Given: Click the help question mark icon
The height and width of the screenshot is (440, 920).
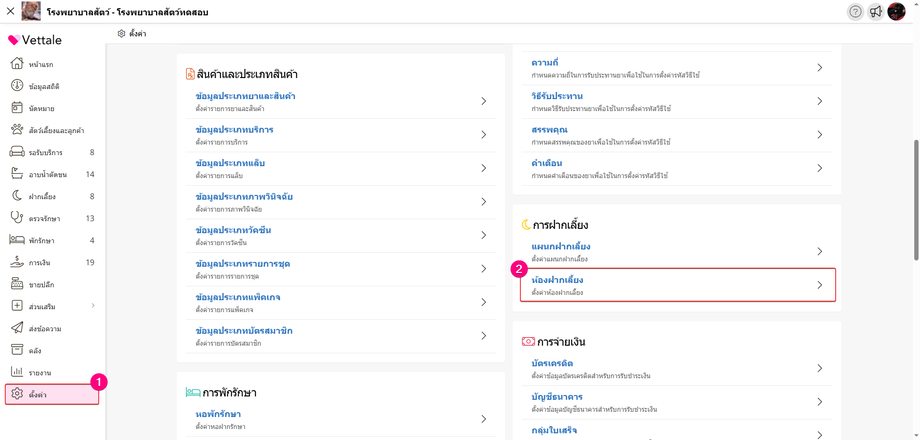Looking at the screenshot, I should (855, 12).
